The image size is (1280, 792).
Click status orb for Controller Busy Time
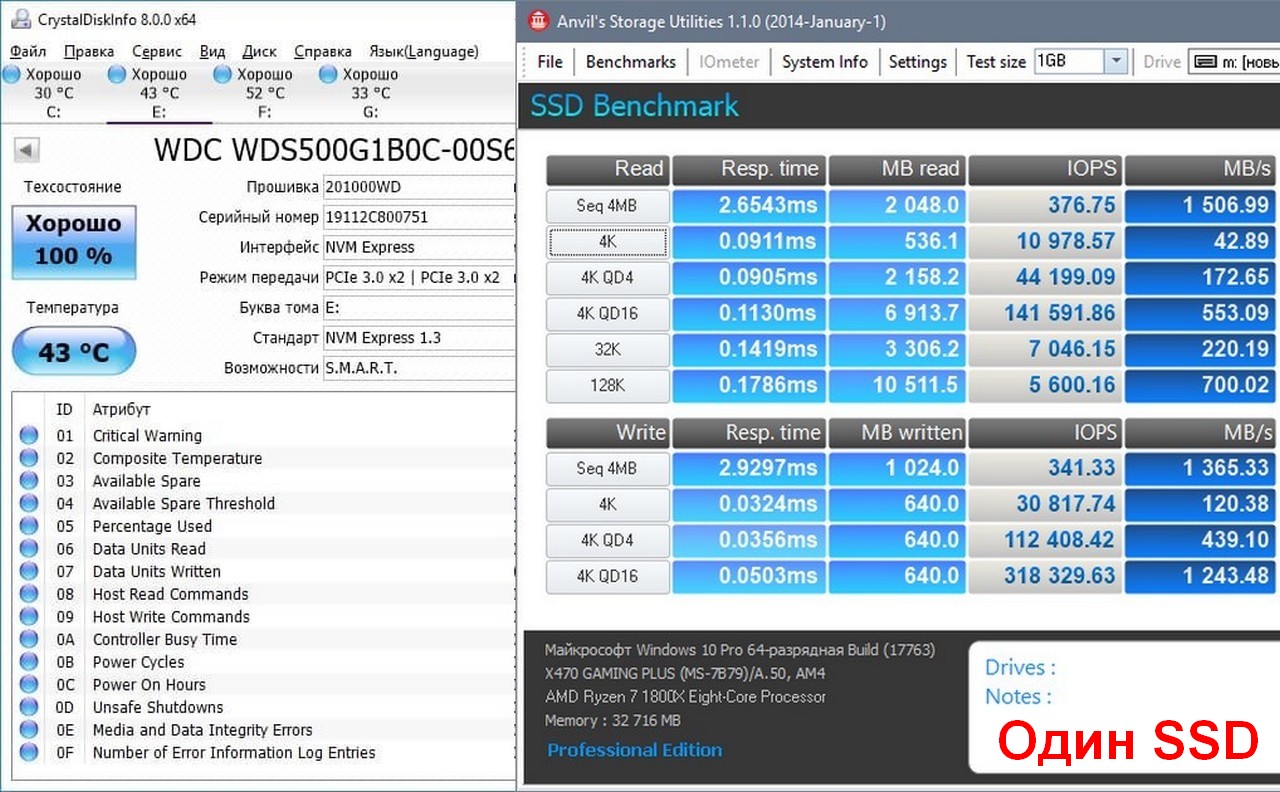pos(29,639)
